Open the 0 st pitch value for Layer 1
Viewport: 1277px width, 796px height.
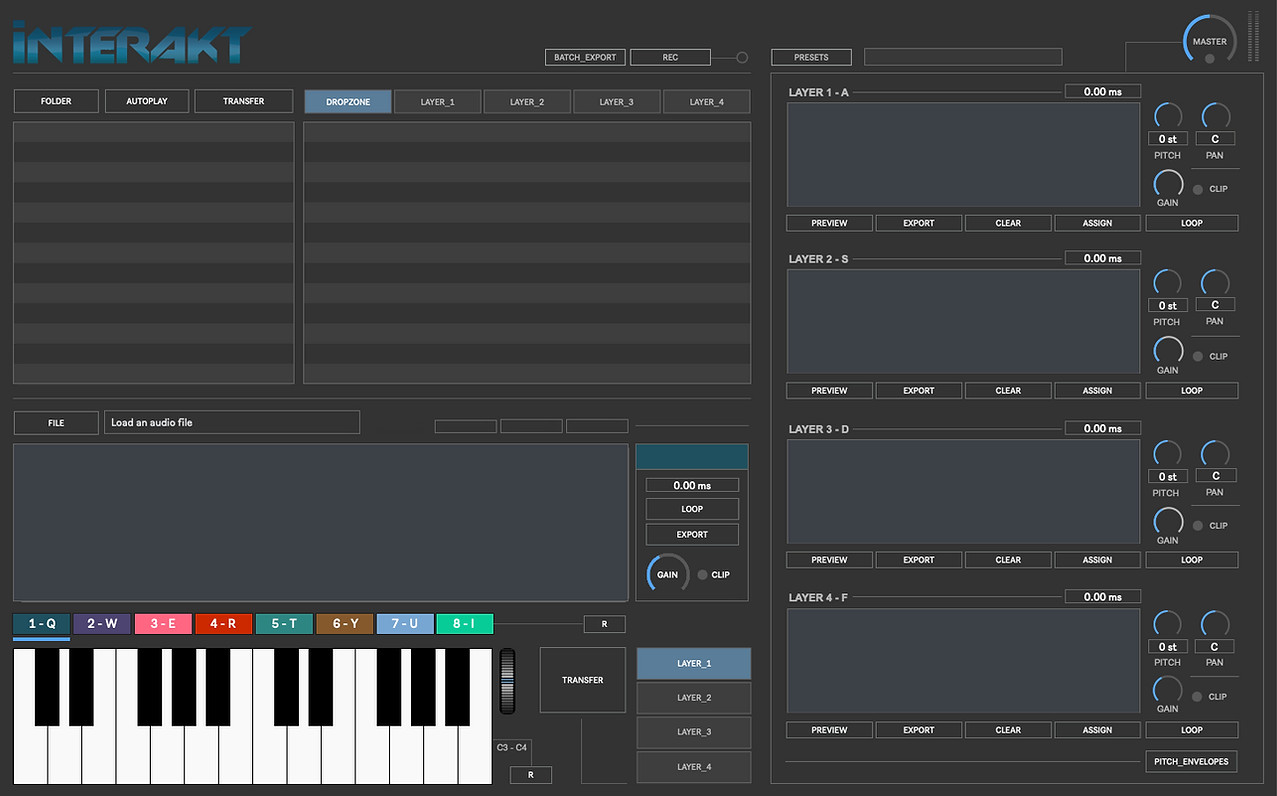pyautogui.click(x=1167, y=139)
